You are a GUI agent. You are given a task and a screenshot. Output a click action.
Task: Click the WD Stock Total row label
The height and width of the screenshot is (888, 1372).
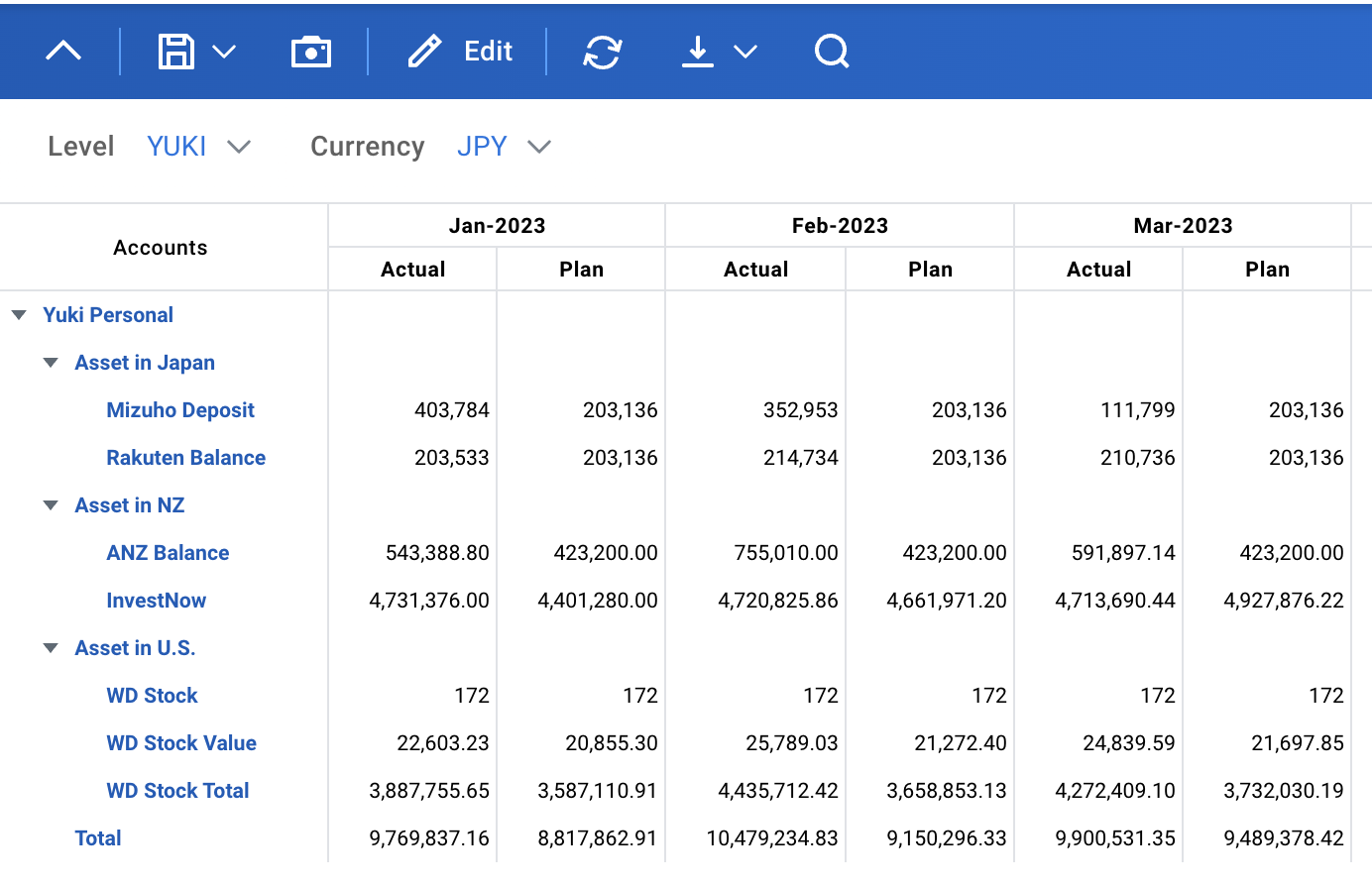[177, 791]
